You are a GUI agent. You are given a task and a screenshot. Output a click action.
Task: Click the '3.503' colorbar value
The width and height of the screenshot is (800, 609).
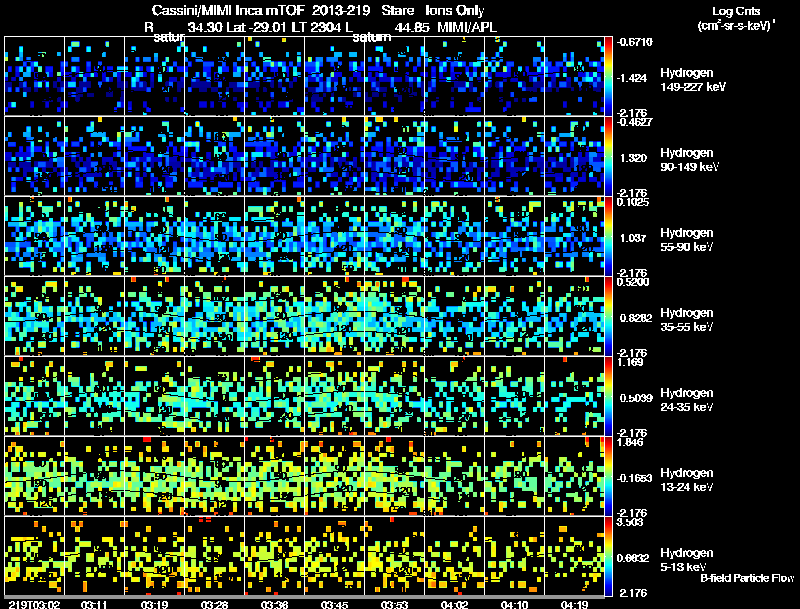coord(631,522)
